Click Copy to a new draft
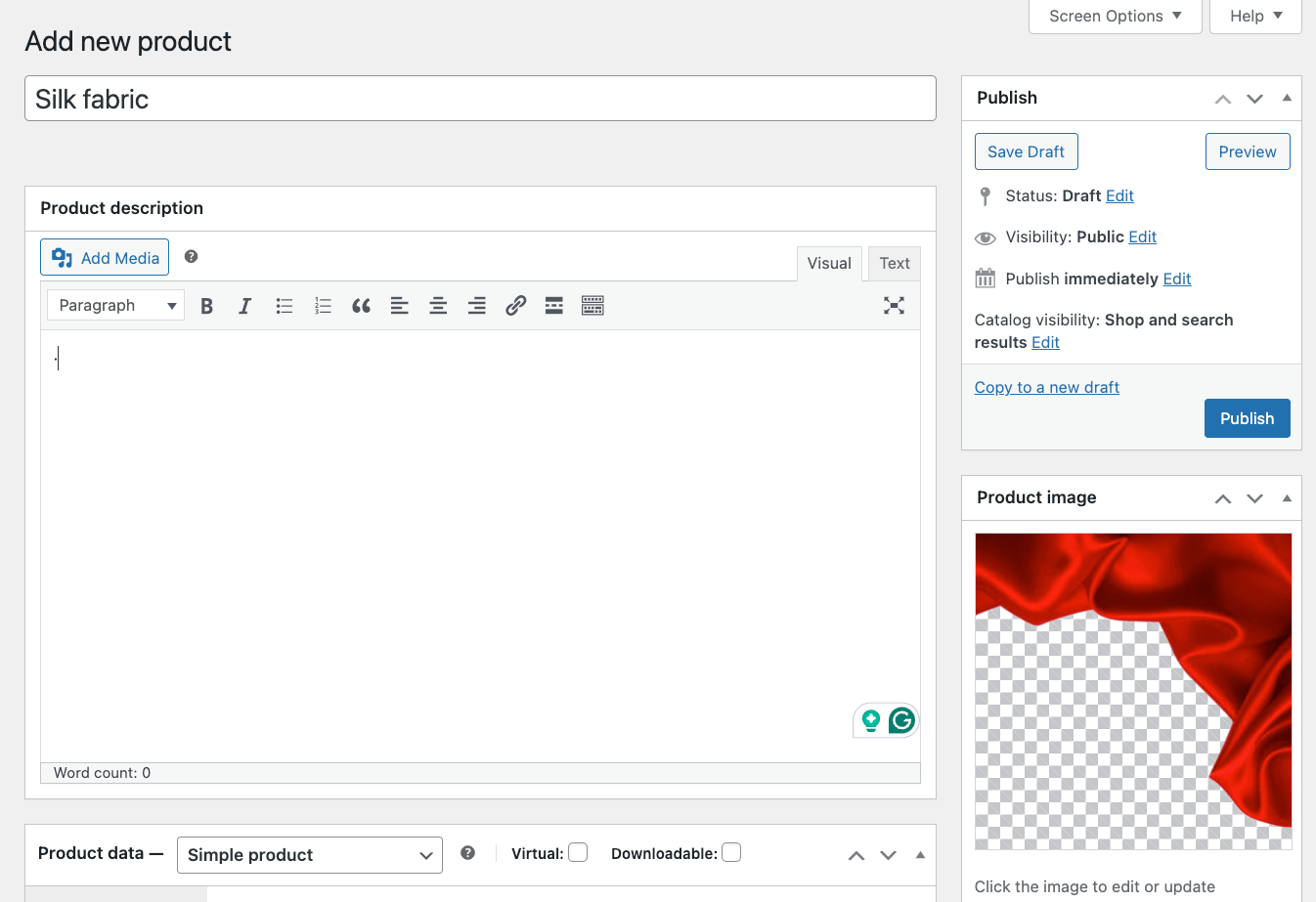 (1047, 387)
